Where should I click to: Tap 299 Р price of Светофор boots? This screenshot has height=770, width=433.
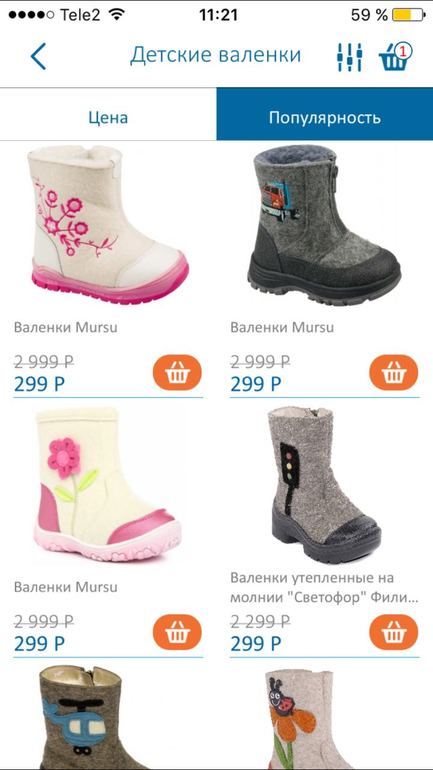pos(256,644)
